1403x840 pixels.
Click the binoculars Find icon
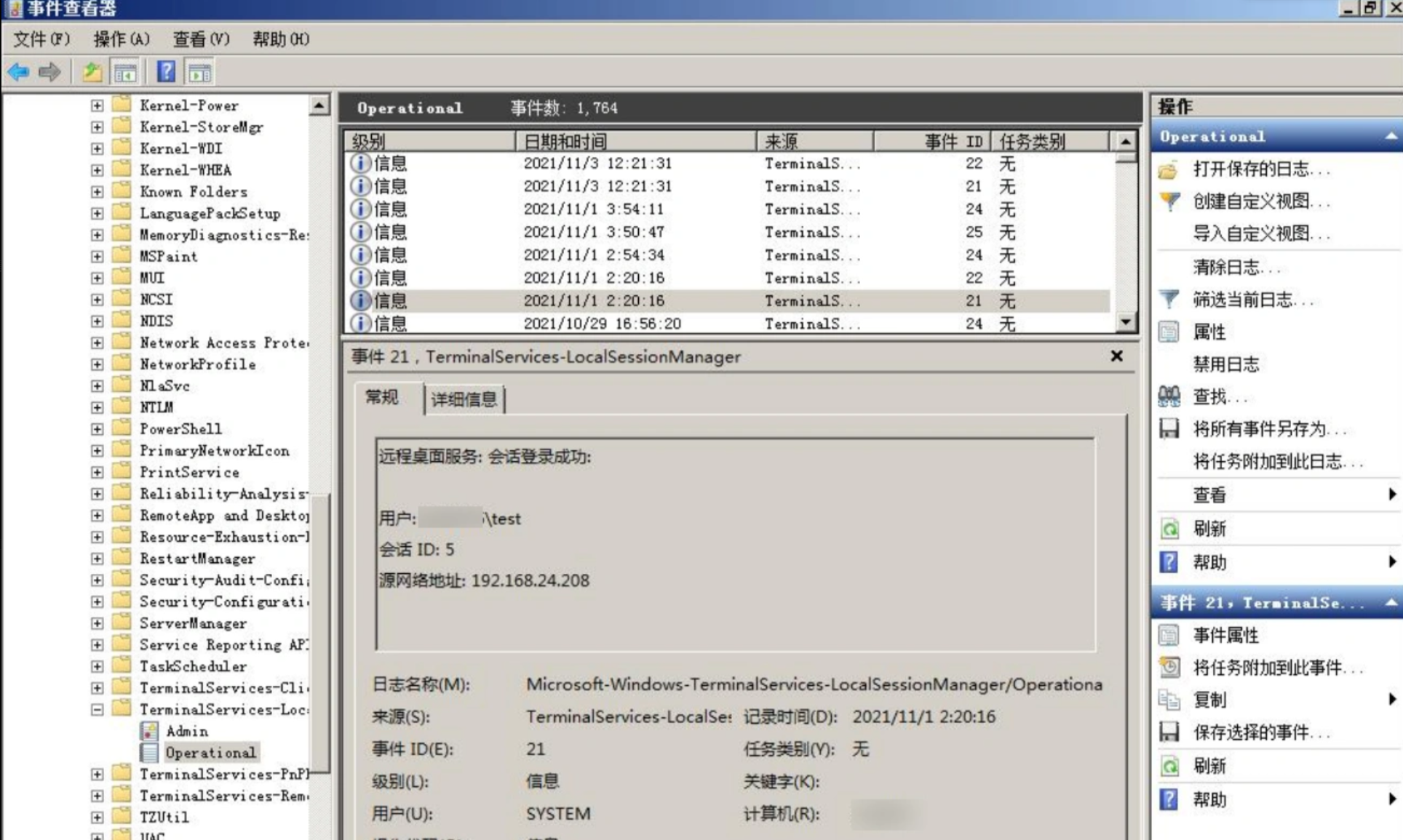pos(1169,396)
